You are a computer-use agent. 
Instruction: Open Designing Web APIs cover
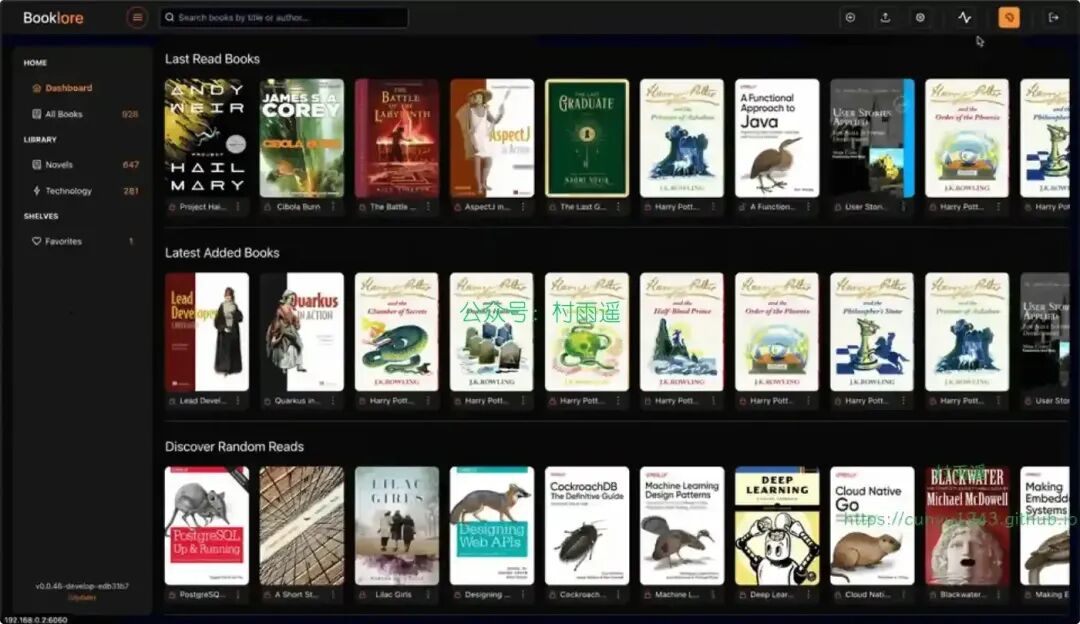(492, 526)
